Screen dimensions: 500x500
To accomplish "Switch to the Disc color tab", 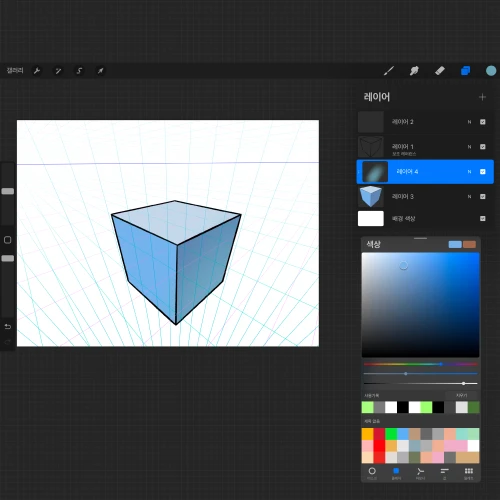I will [372, 473].
